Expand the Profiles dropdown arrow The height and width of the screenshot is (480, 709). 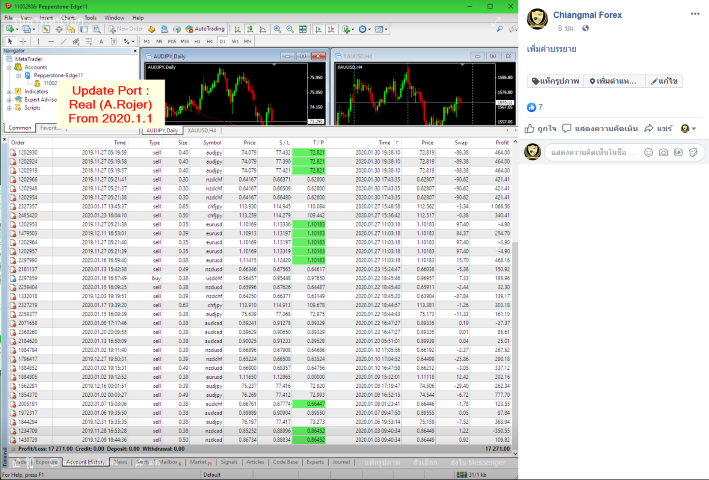(x=33, y=29)
